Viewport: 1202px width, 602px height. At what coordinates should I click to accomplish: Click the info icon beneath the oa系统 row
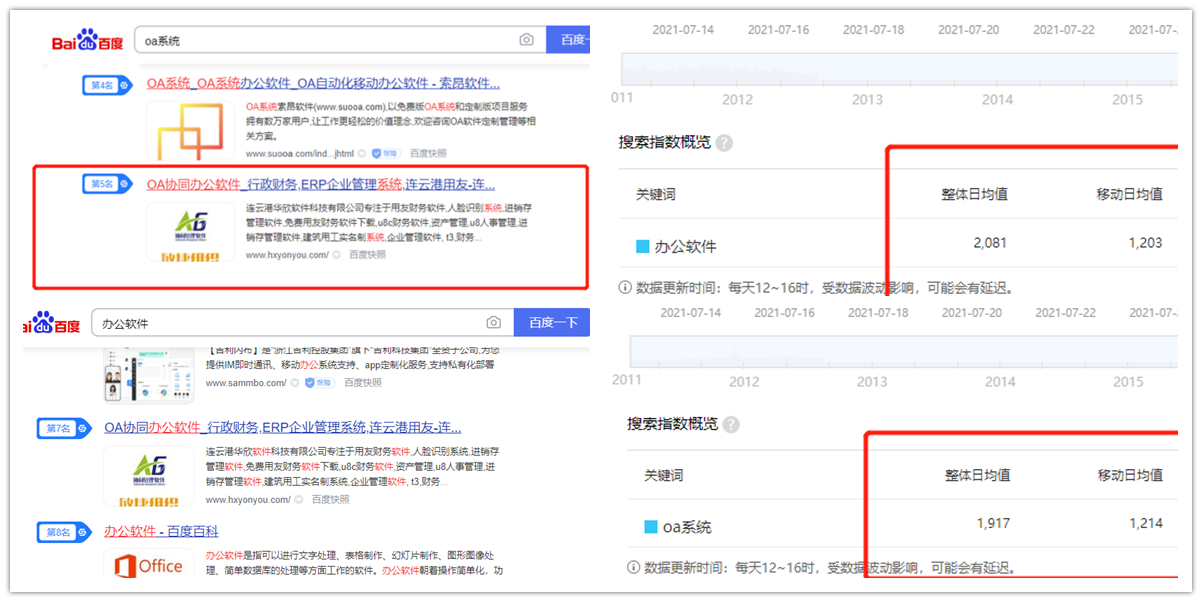point(634,567)
